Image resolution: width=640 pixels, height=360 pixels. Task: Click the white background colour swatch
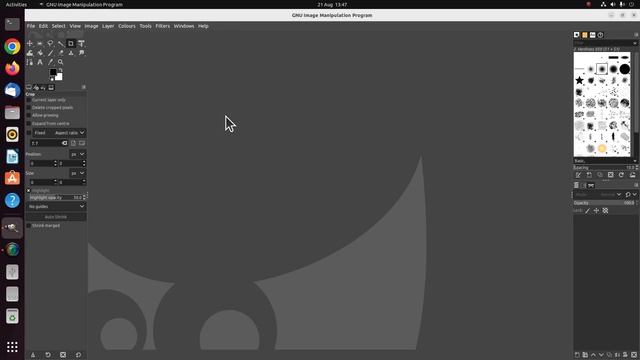click(59, 77)
